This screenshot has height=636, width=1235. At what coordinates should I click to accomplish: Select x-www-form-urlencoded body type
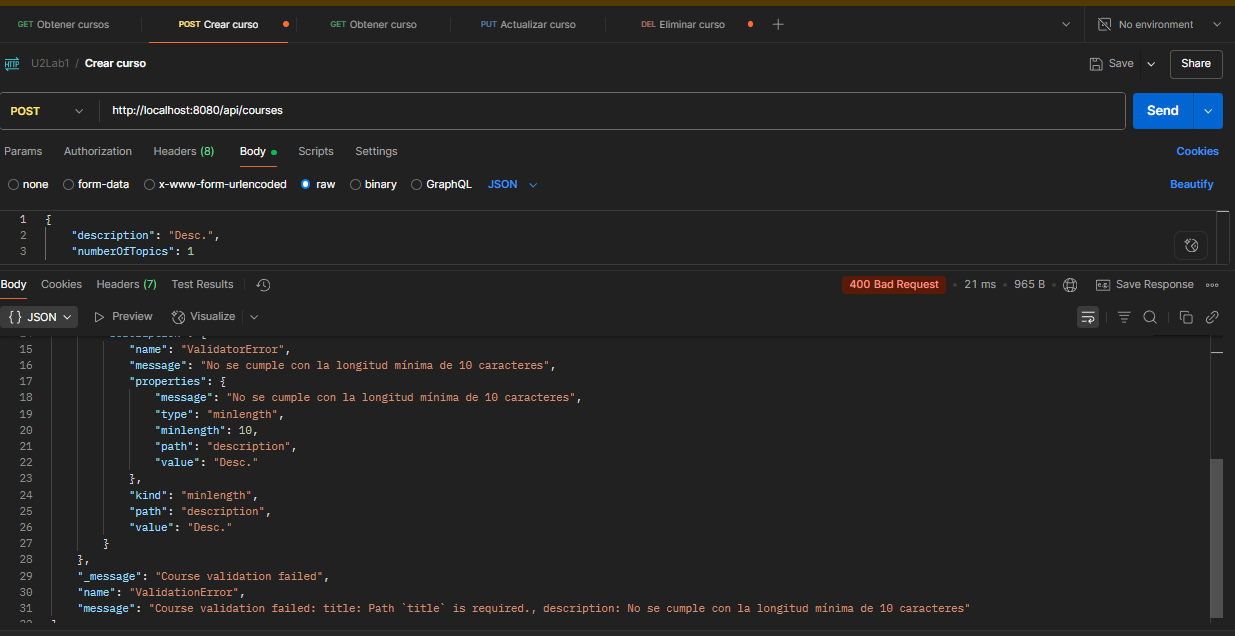[215, 184]
